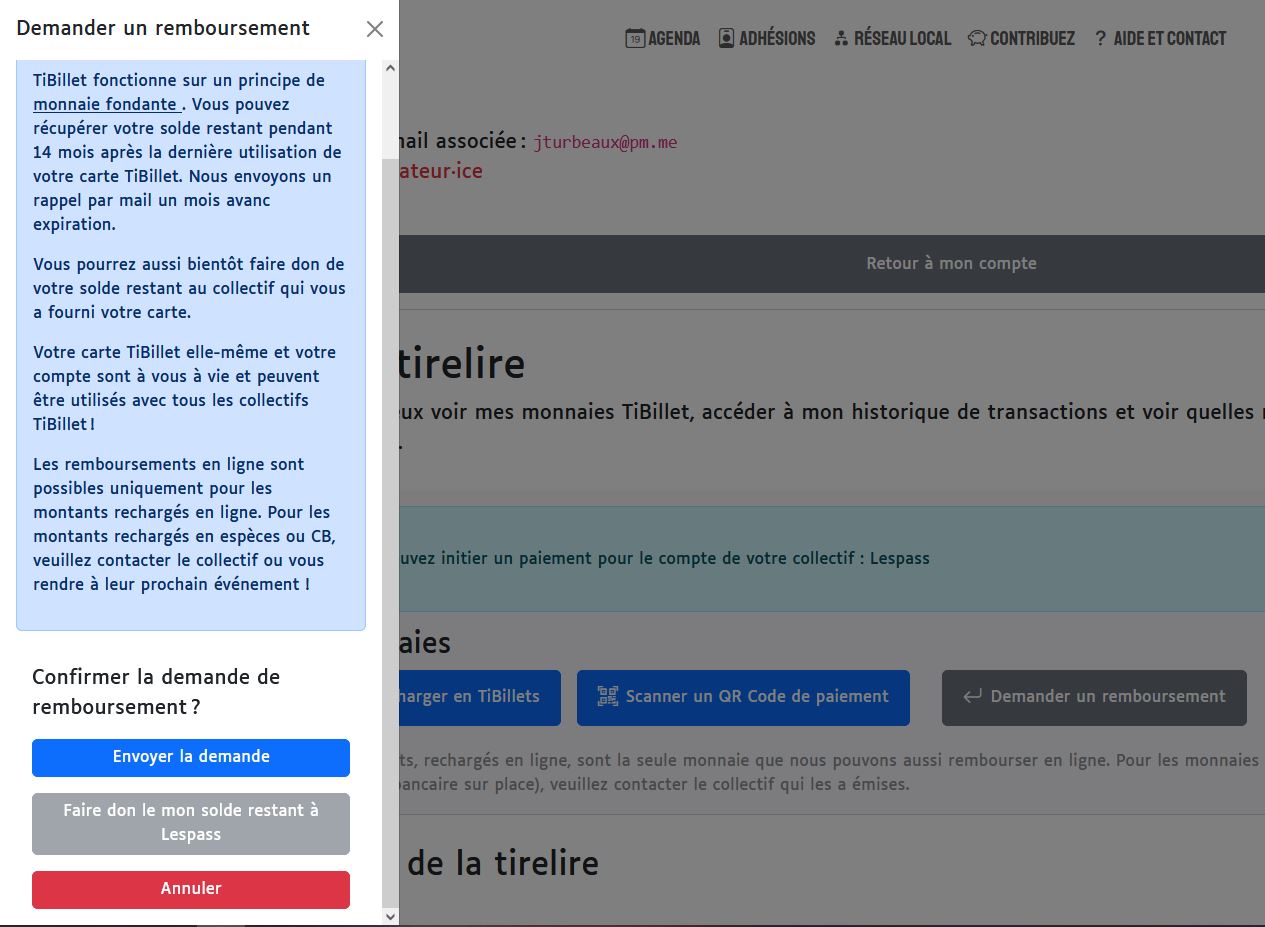Click Retour à mon compte

[x=950, y=264]
